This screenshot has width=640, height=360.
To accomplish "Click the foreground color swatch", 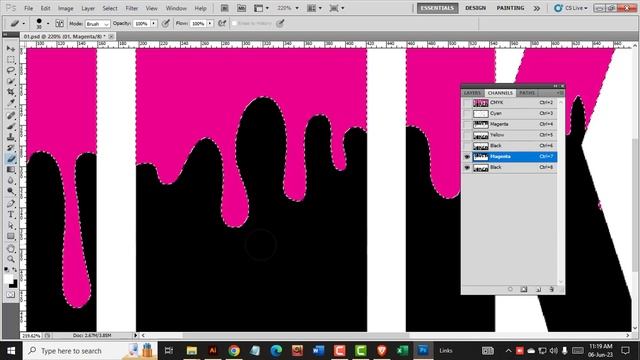I will (x=9, y=279).
